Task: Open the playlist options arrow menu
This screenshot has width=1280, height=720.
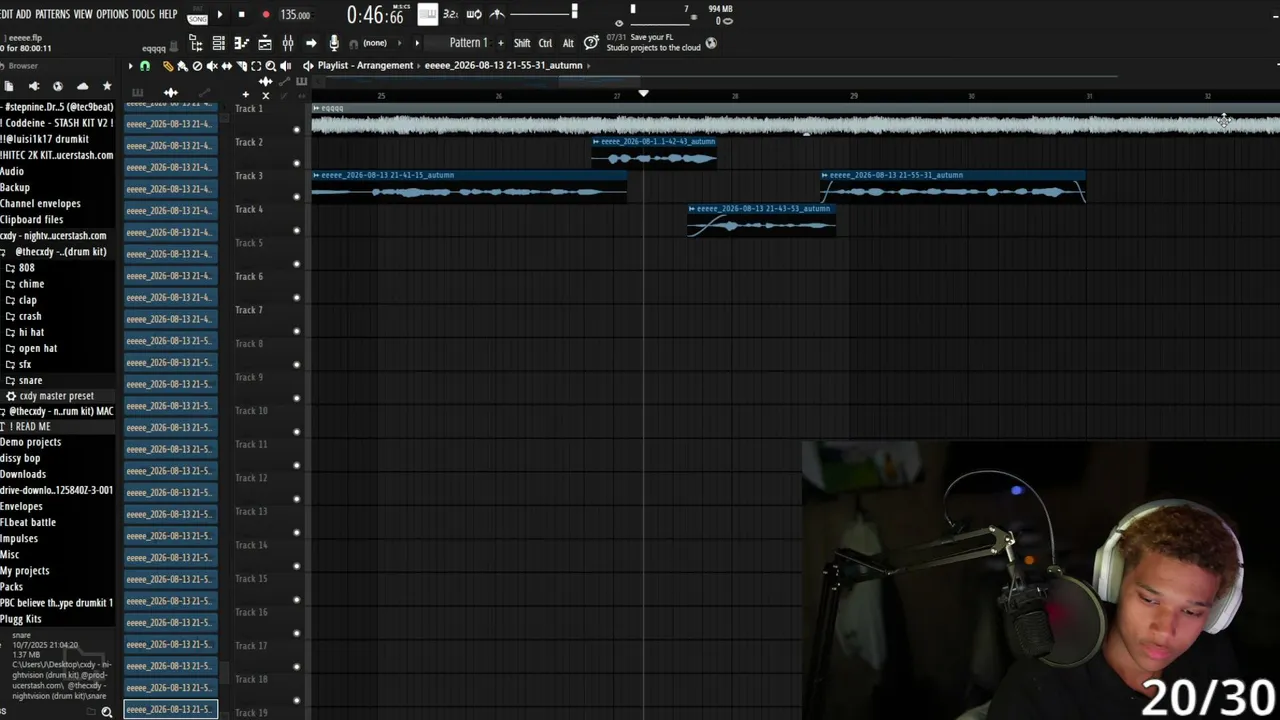Action: (x=130, y=66)
